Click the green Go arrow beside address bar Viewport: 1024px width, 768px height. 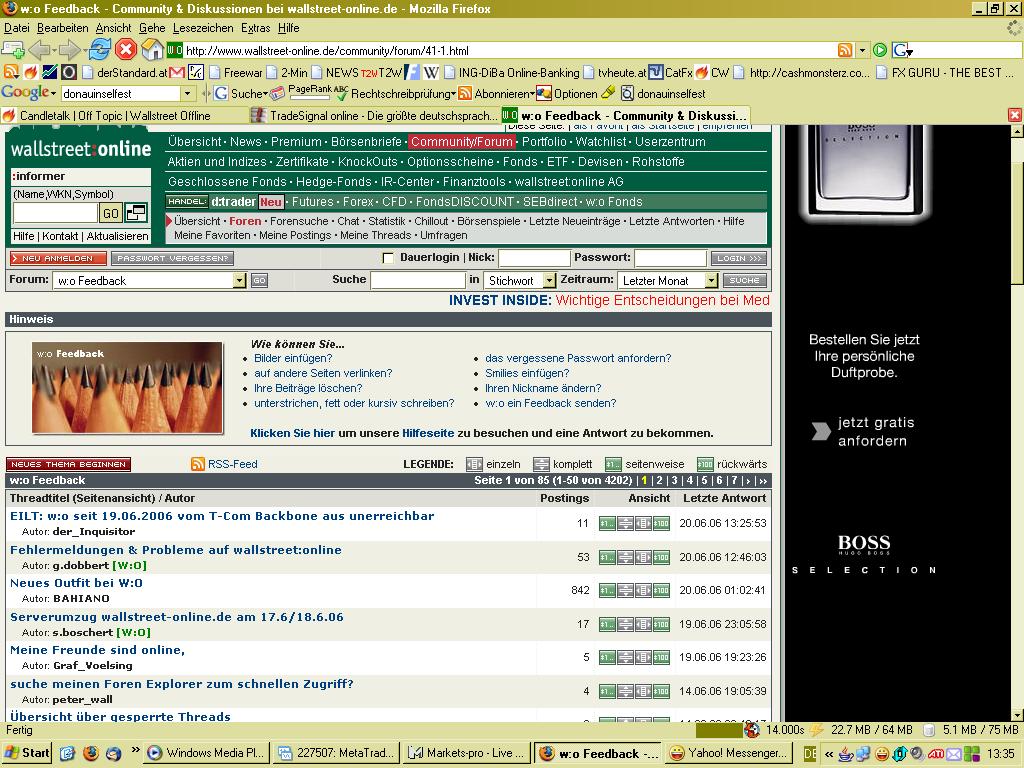tap(880, 50)
